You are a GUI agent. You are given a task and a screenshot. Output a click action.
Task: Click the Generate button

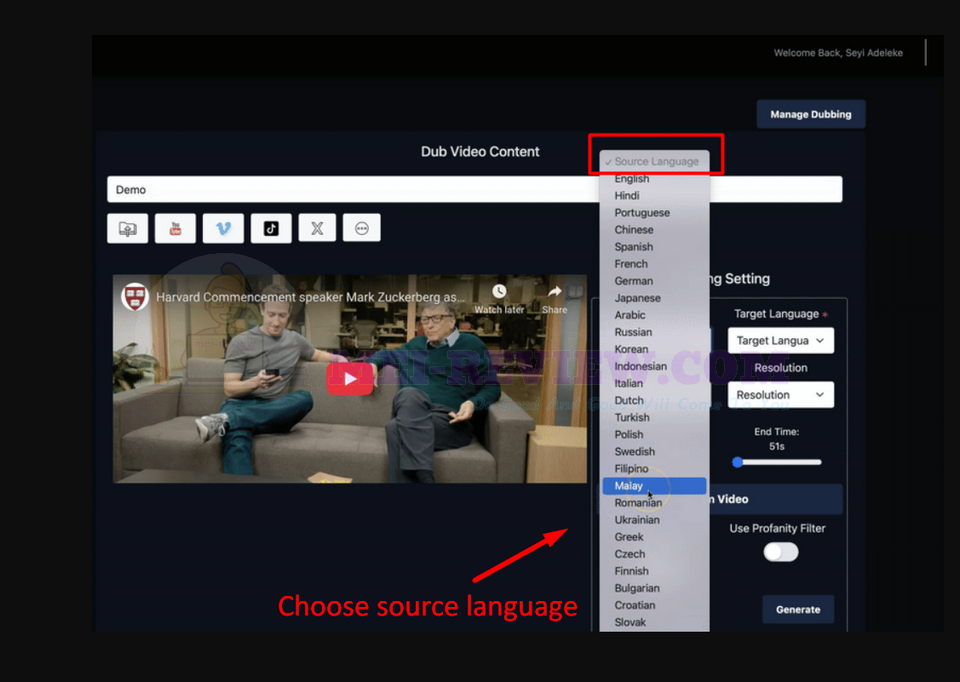point(798,609)
